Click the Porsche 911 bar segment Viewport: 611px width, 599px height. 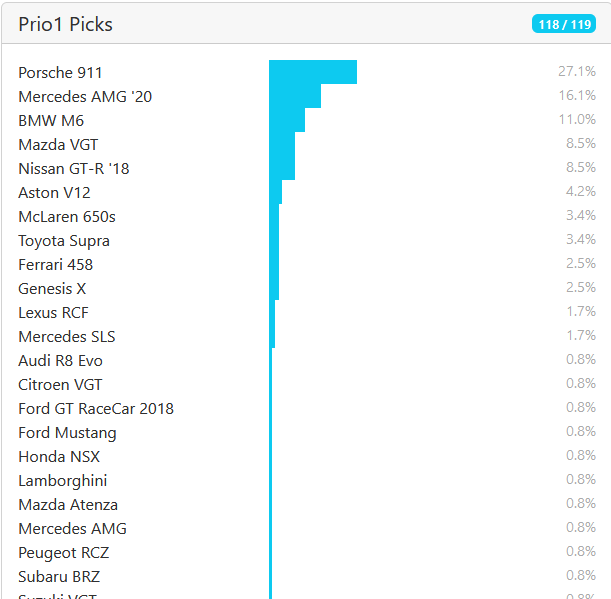coord(312,72)
